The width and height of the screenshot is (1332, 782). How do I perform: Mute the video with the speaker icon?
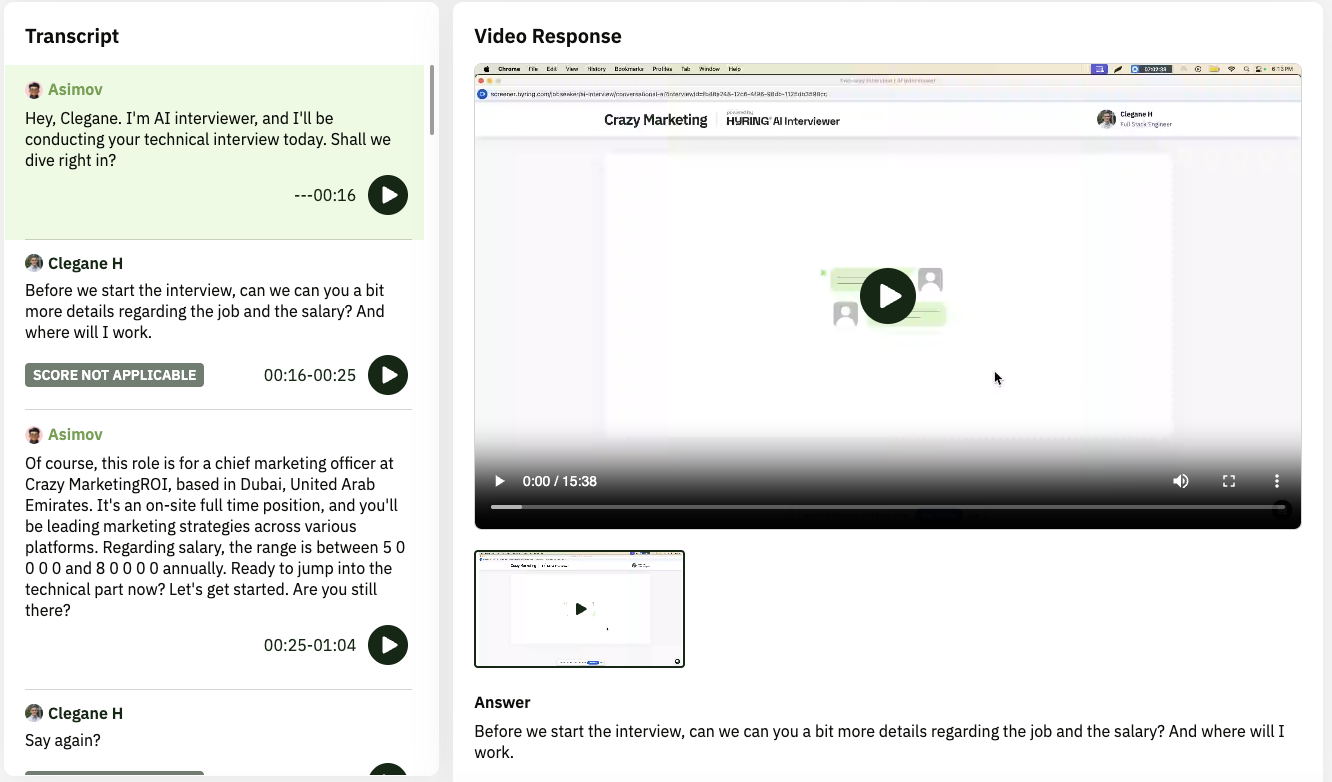pyautogui.click(x=1181, y=481)
